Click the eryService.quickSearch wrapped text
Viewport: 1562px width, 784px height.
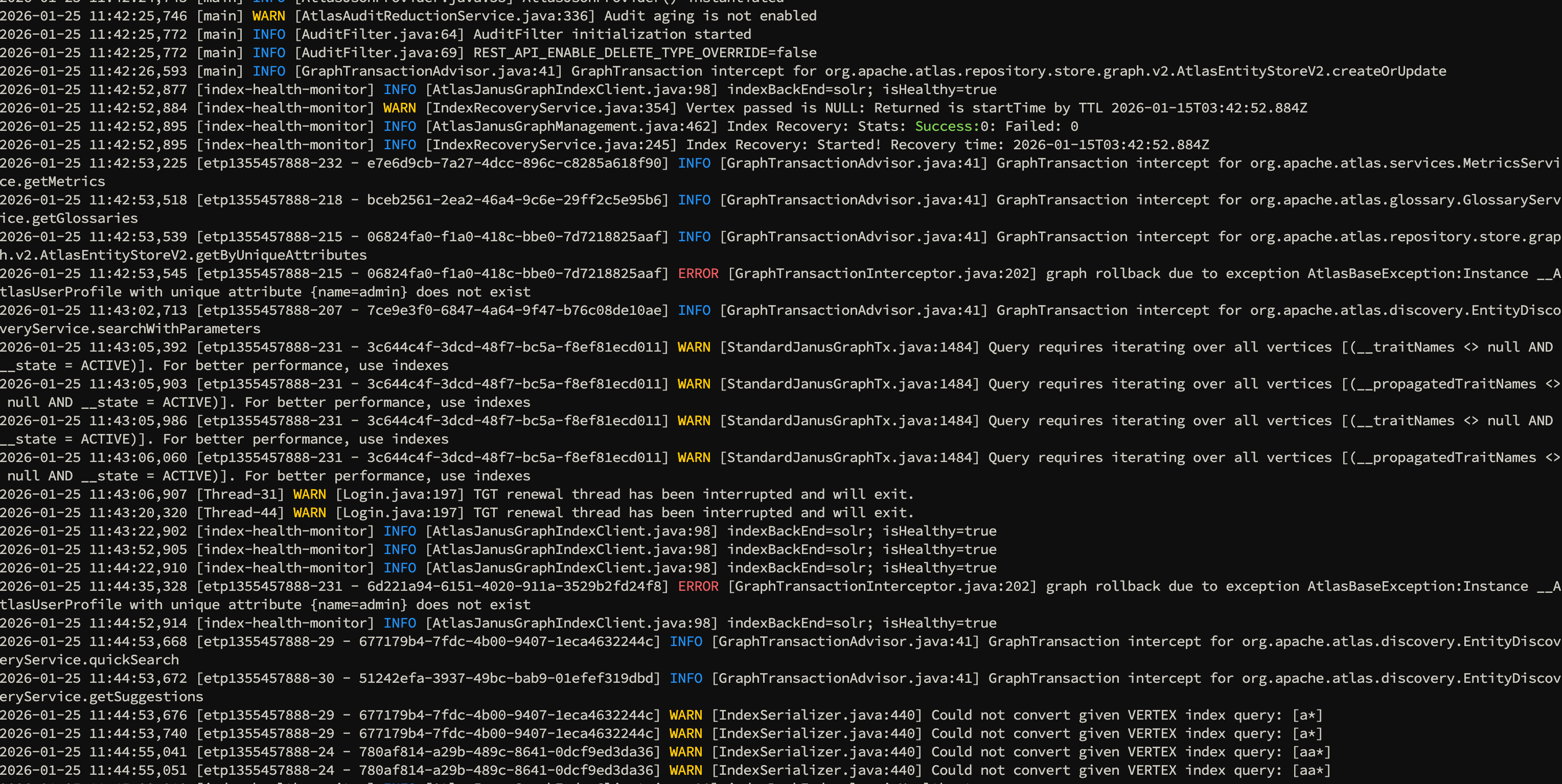point(89,660)
